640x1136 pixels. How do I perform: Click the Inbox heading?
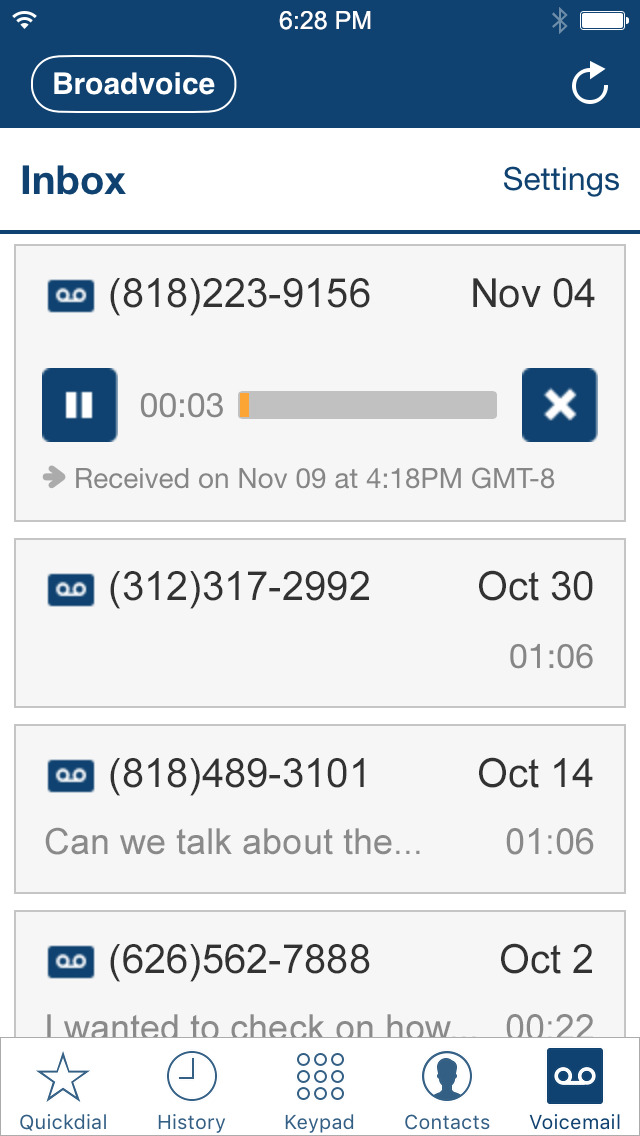pyautogui.click(x=73, y=180)
